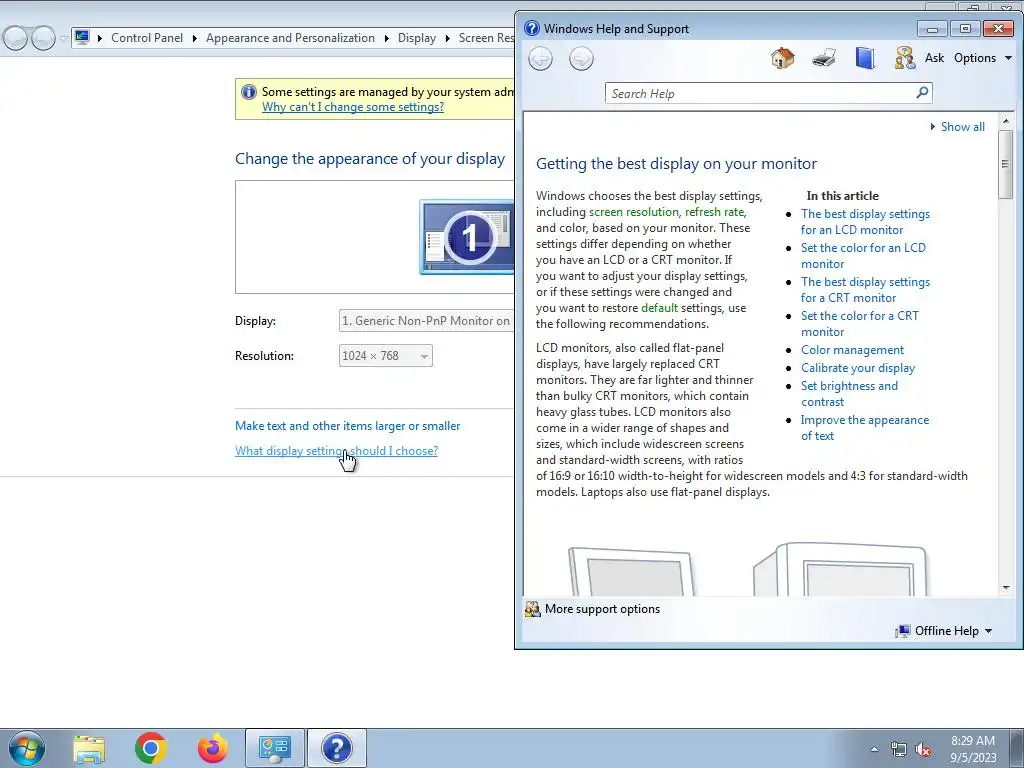1024x768 pixels.
Task: Open 'Set the color for an LCD monitor'
Action: point(863,256)
